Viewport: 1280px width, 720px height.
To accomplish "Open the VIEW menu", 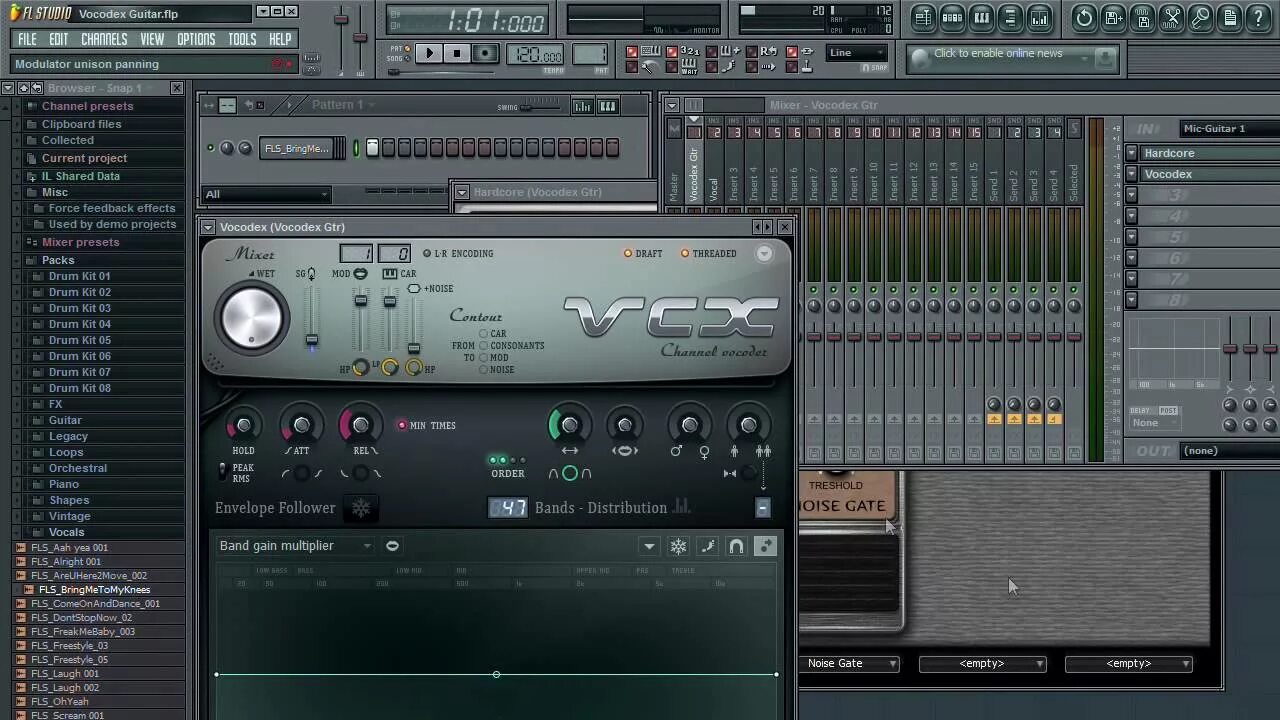I will (x=152, y=40).
